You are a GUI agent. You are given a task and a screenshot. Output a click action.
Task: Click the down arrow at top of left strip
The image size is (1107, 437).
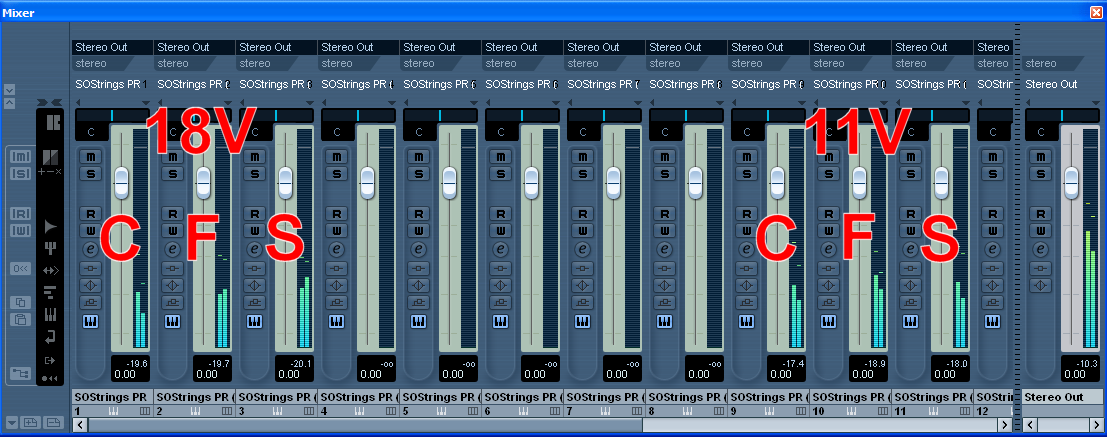click(9, 90)
